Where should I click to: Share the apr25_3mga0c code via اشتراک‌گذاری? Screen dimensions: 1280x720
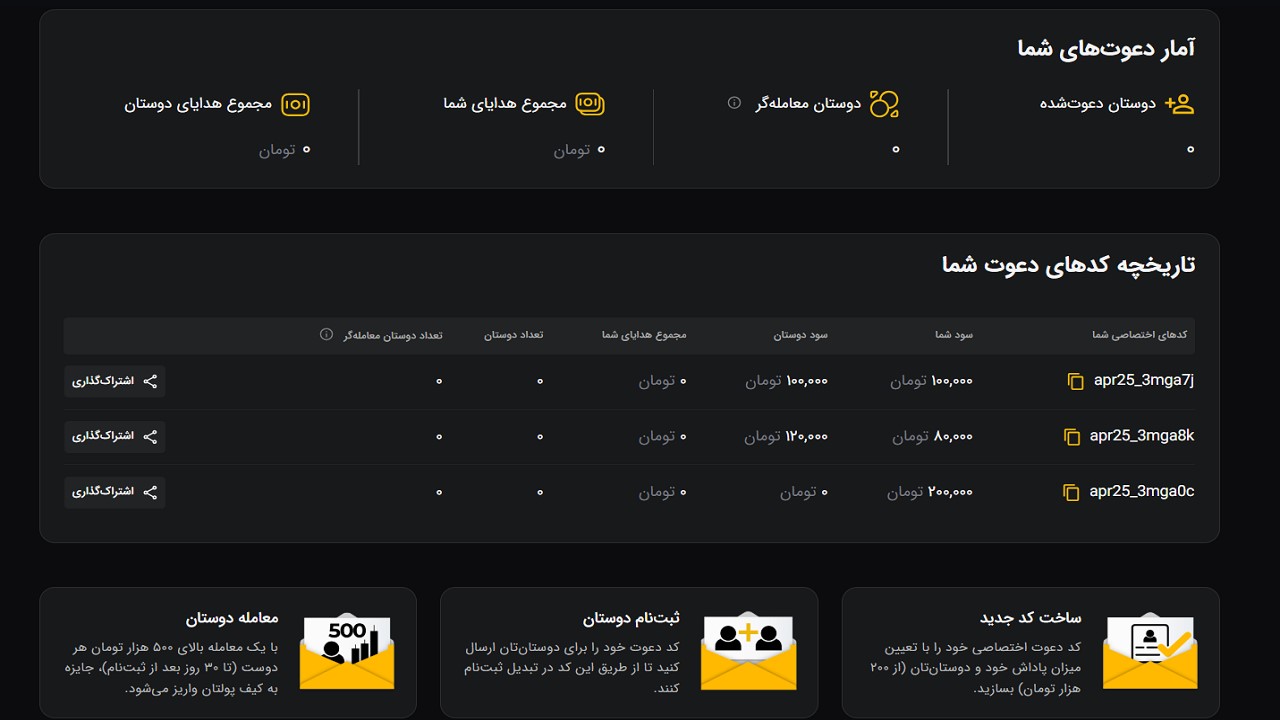pyautogui.click(x=115, y=492)
